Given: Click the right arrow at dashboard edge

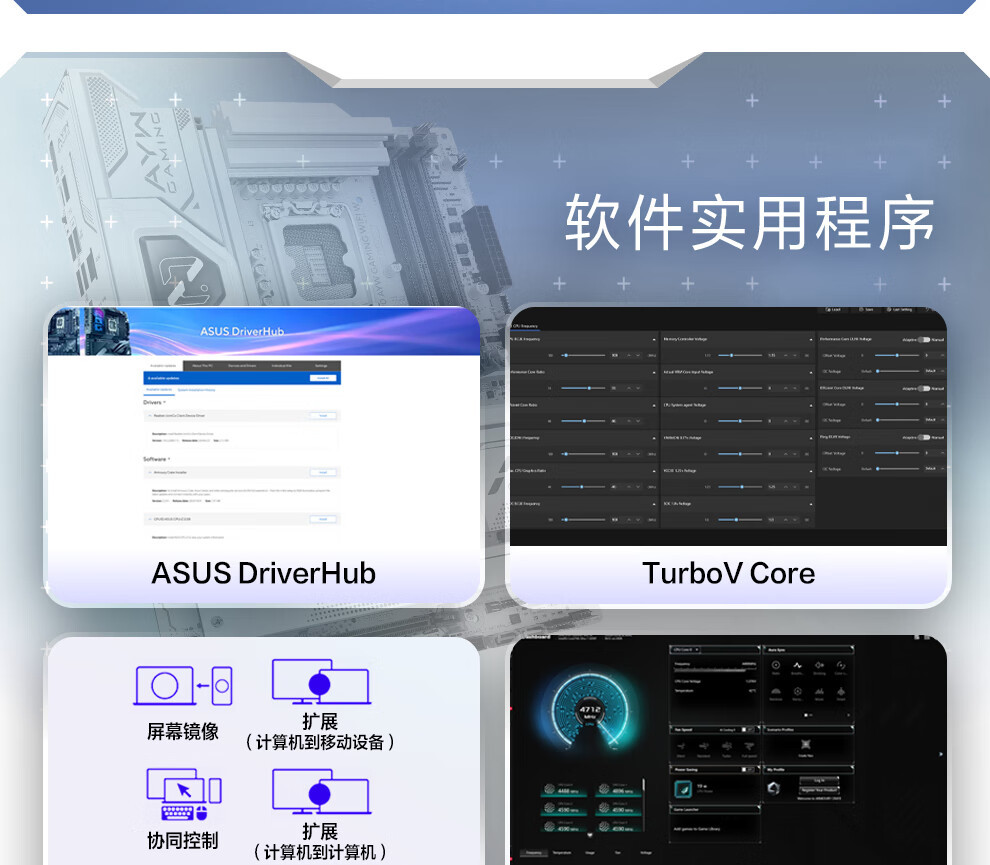Looking at the screenshot, I should pyautogui.click(x=941, y=754).
